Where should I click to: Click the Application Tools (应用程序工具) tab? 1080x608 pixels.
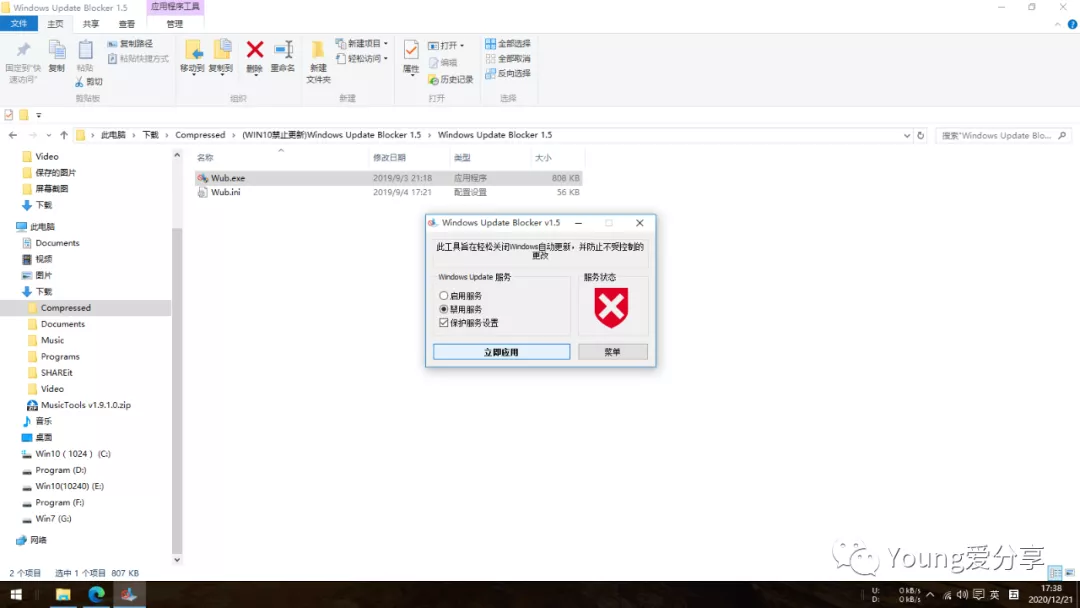click(175, 6)
